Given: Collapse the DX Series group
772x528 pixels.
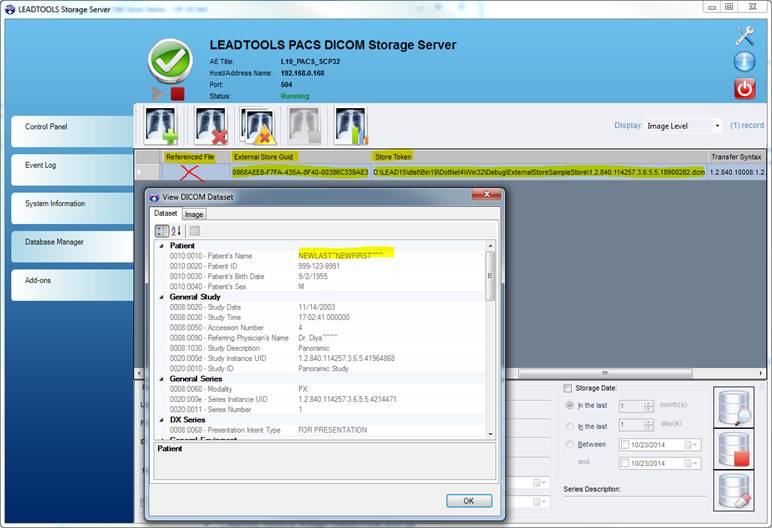Looking at the screenshot, I should tap(161, 420).
